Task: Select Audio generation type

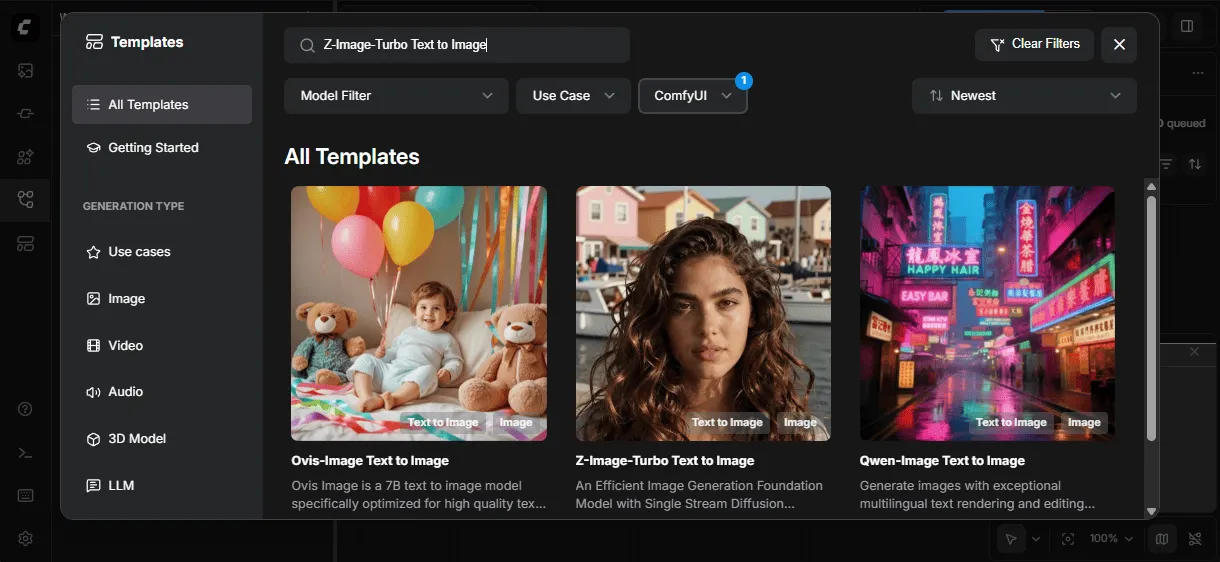Action: coord(162,392)
